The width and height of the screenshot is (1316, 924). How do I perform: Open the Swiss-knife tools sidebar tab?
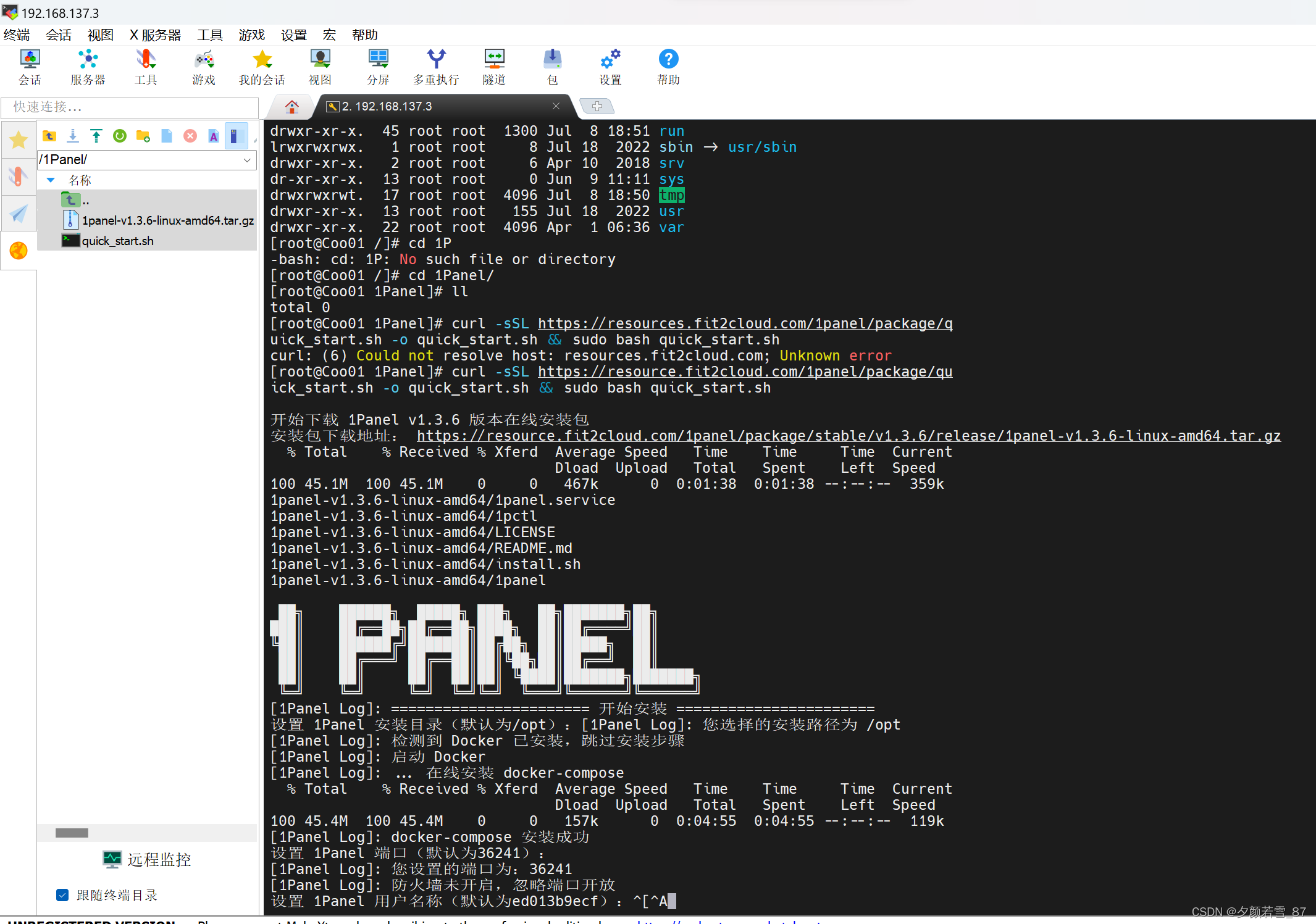(x=19, y=177)
